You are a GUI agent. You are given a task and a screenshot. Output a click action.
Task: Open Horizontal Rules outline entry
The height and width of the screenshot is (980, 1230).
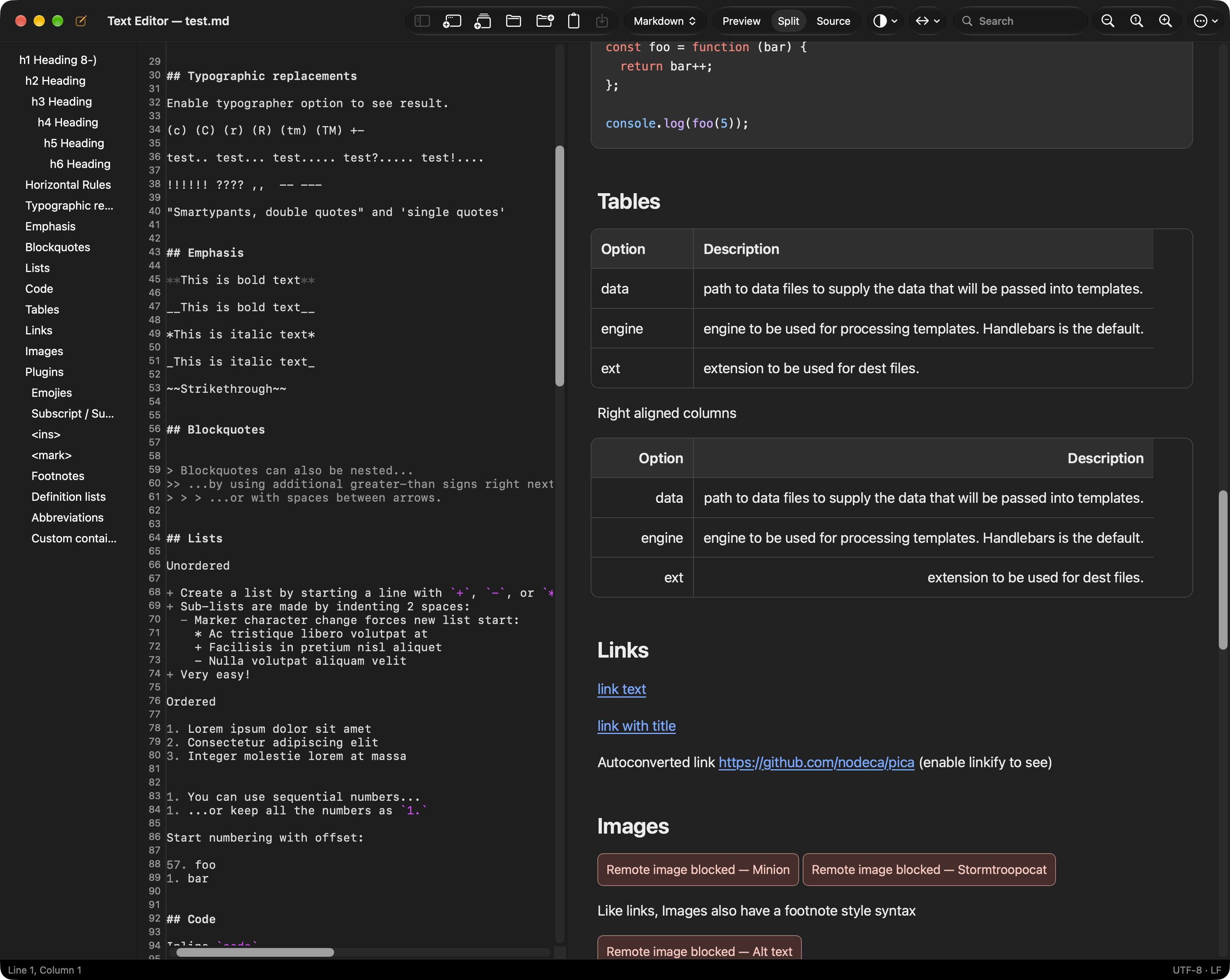point(68,185)
